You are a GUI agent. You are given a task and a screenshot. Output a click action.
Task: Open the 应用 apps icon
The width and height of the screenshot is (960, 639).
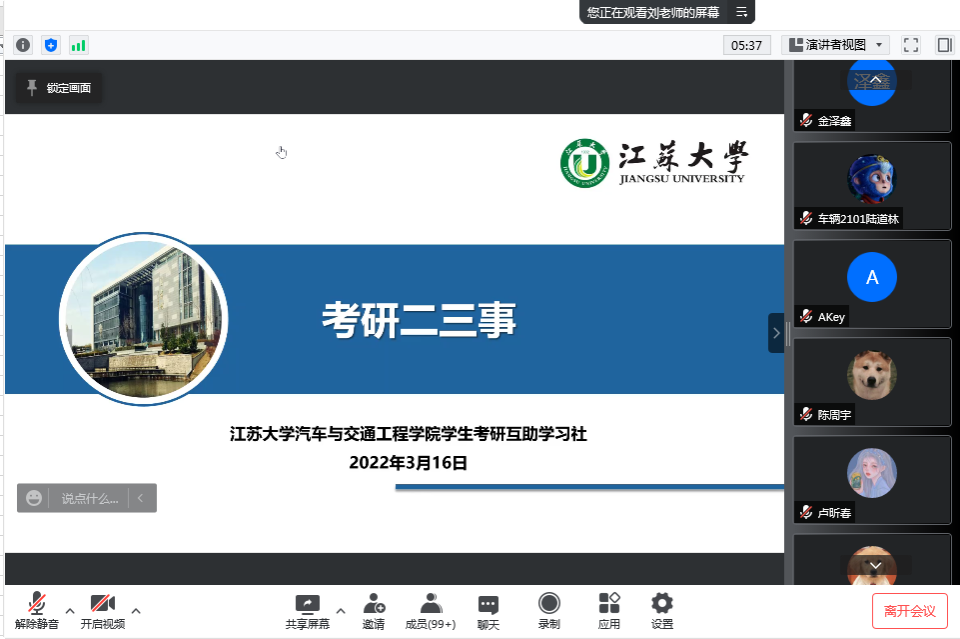(x=609, y=610)
